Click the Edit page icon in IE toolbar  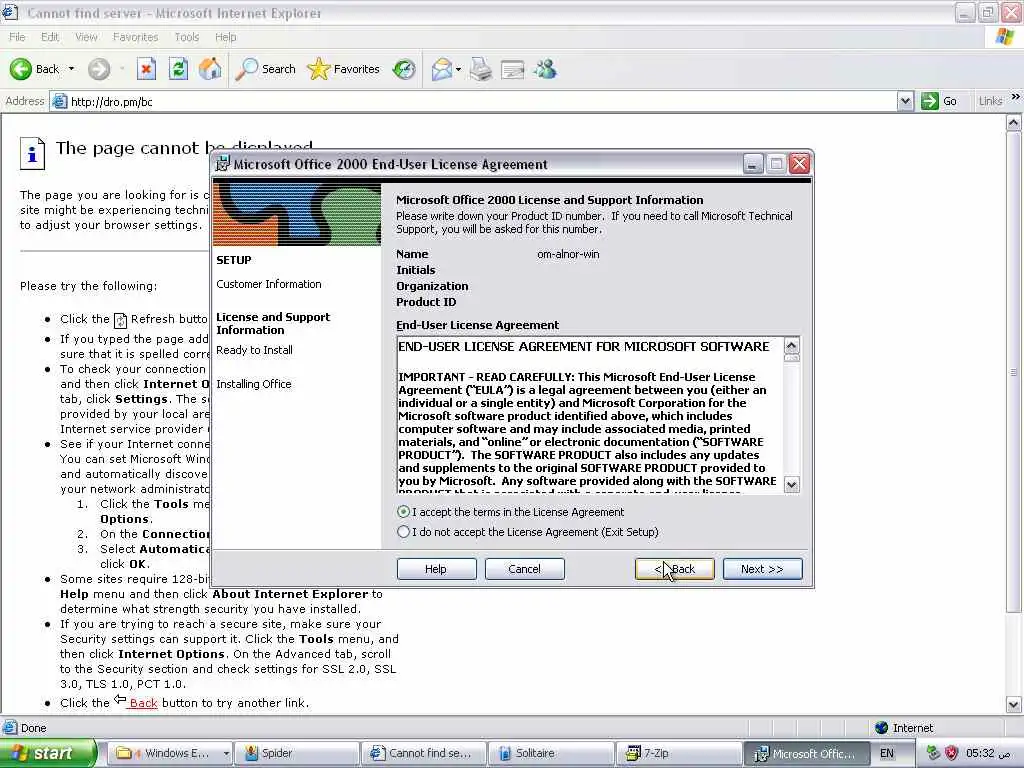pyautogui.click(x=513, y=69)
